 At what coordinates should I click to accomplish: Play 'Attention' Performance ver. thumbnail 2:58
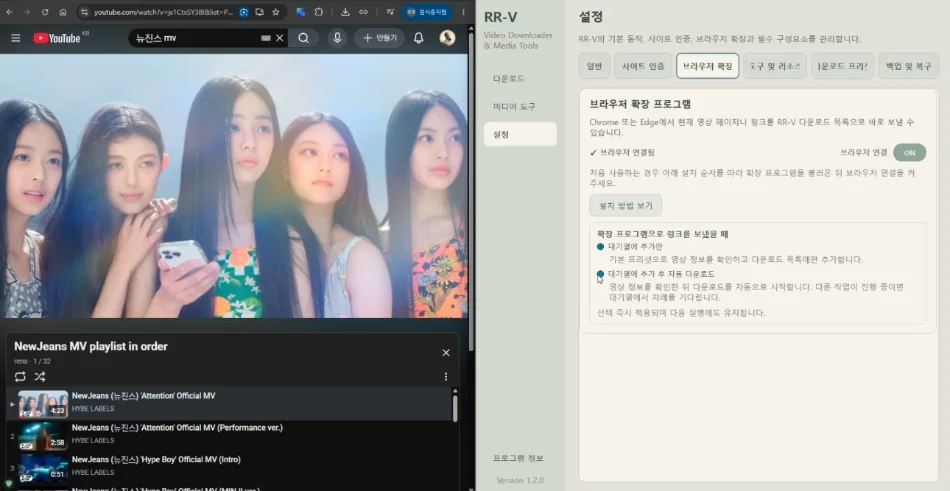[42, 436]
